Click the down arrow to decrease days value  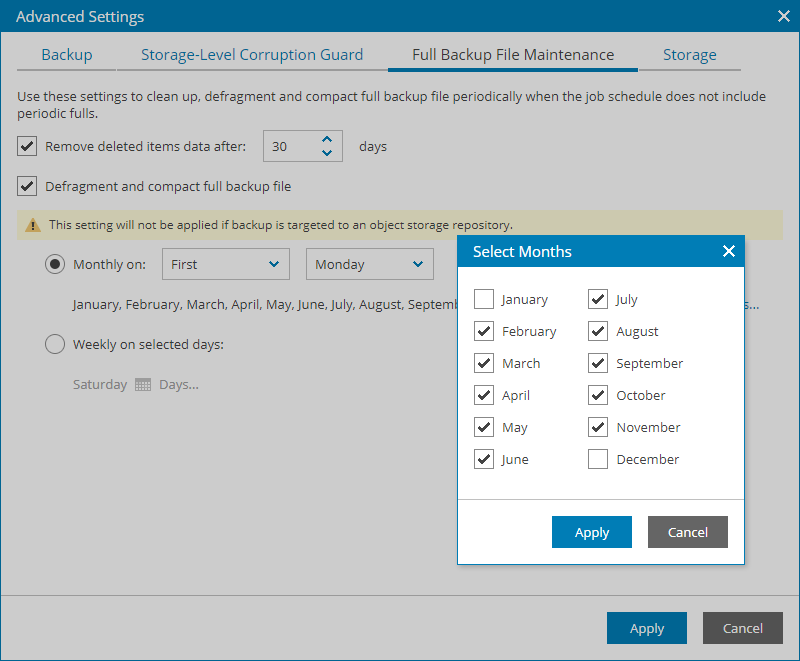pyautogui.click(x=327, y=151)
